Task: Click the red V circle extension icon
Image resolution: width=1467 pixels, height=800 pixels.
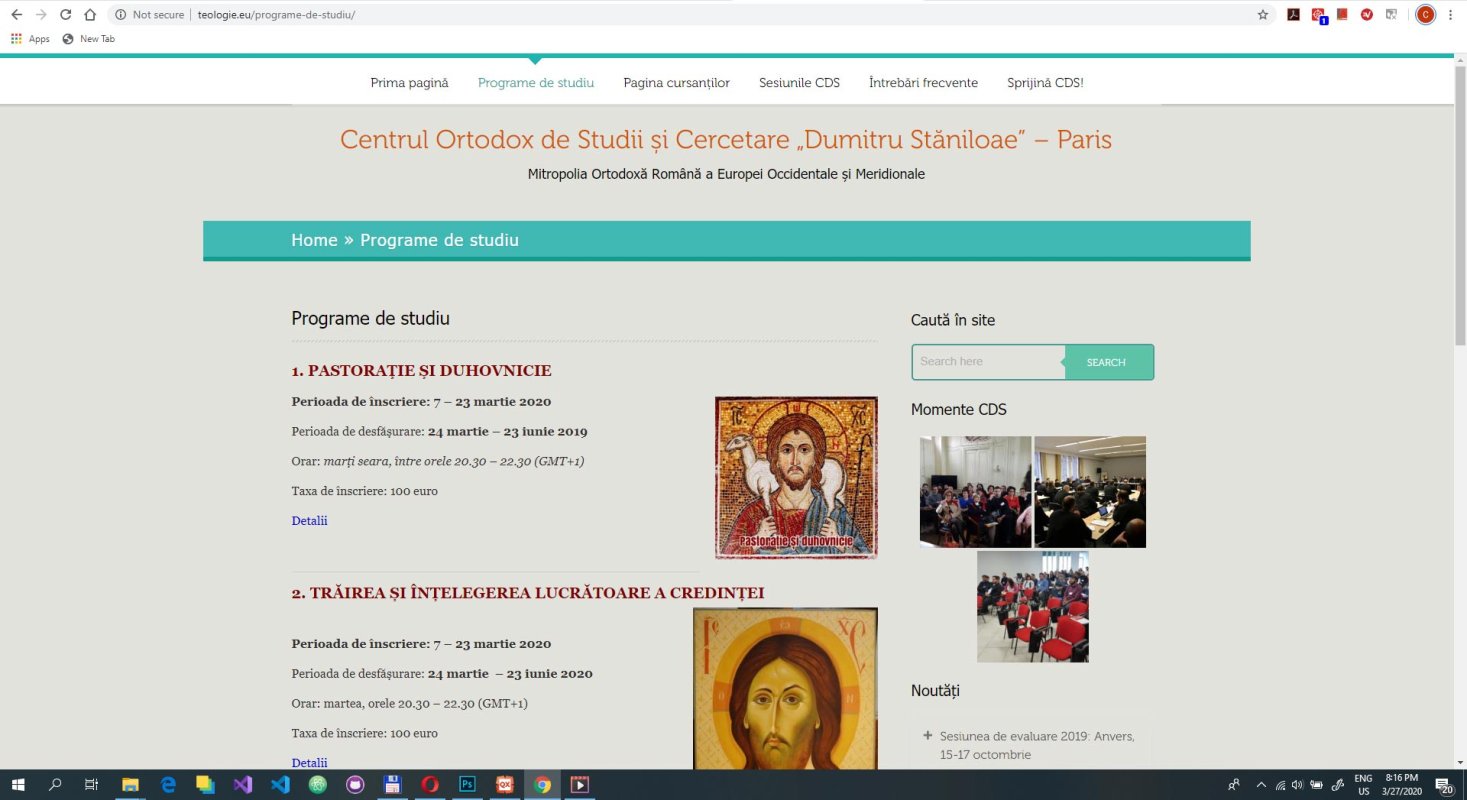Action: (x=1365, y=14)
